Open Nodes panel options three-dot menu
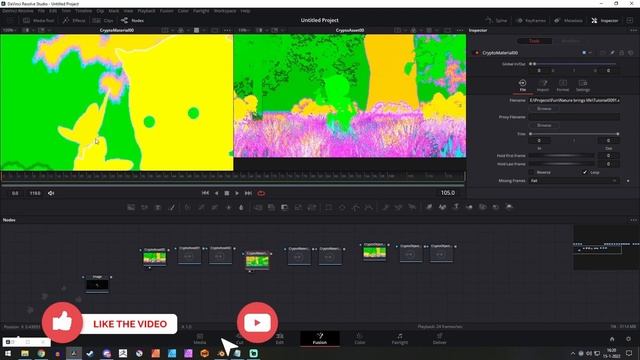 click(633, 220)
